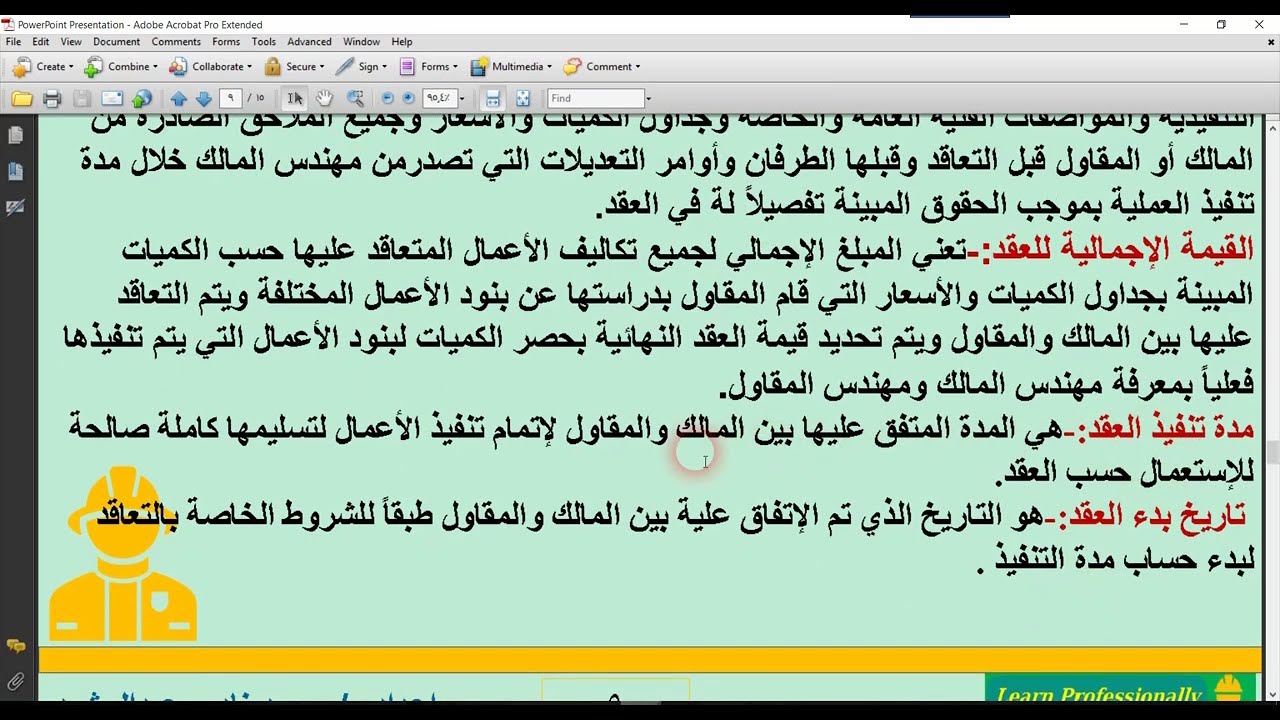This screenshot has width=1280, height=720.
Task: Open the Advanced menu
Action: tap(309, 42)
